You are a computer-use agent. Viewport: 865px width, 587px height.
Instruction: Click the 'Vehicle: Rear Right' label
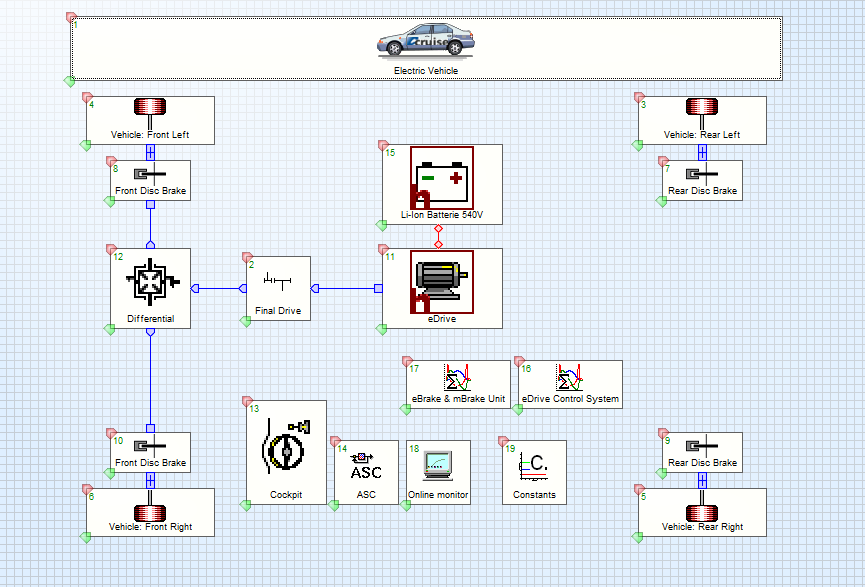(702, 526)
